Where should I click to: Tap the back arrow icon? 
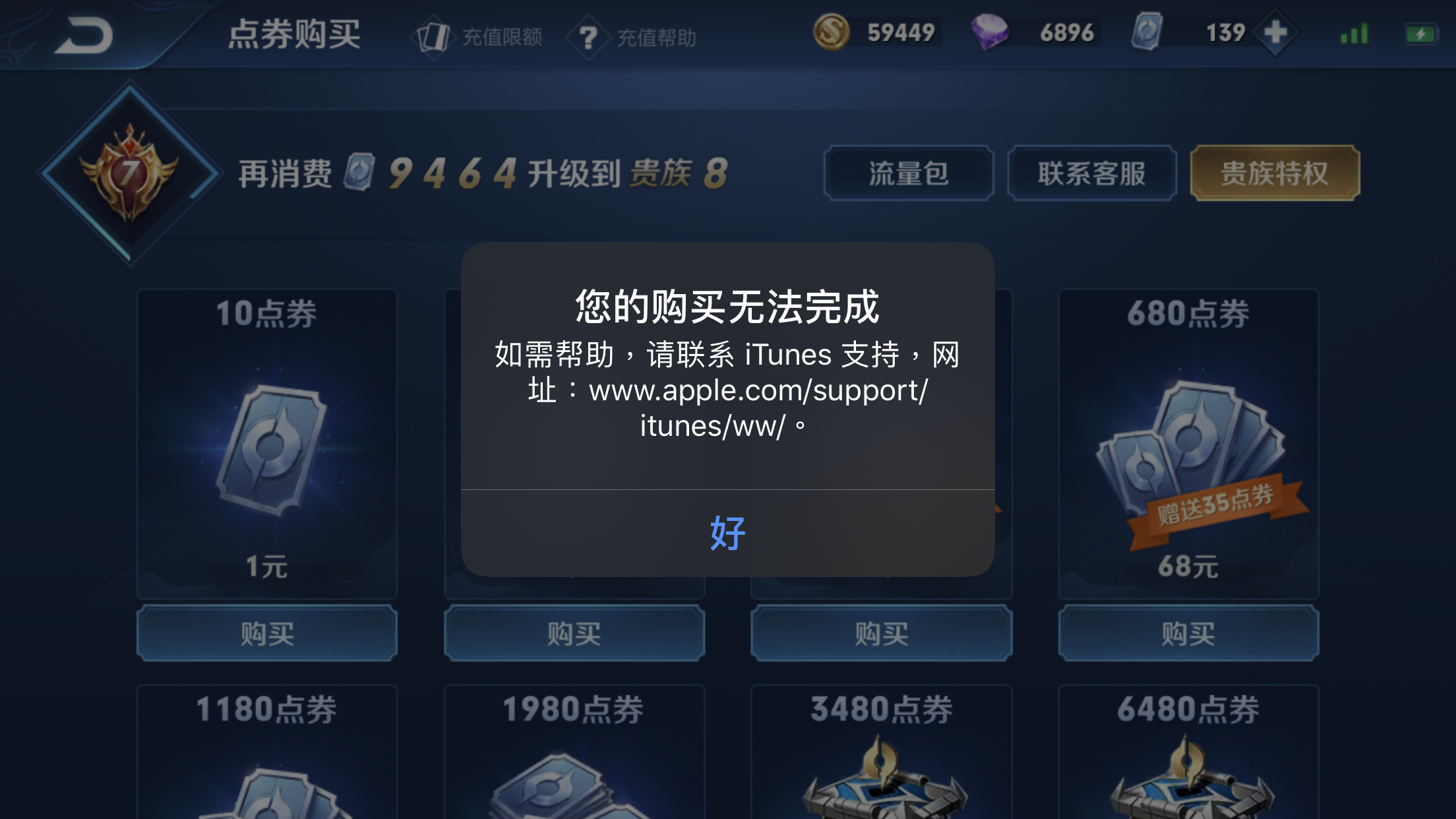coord(84,35)
